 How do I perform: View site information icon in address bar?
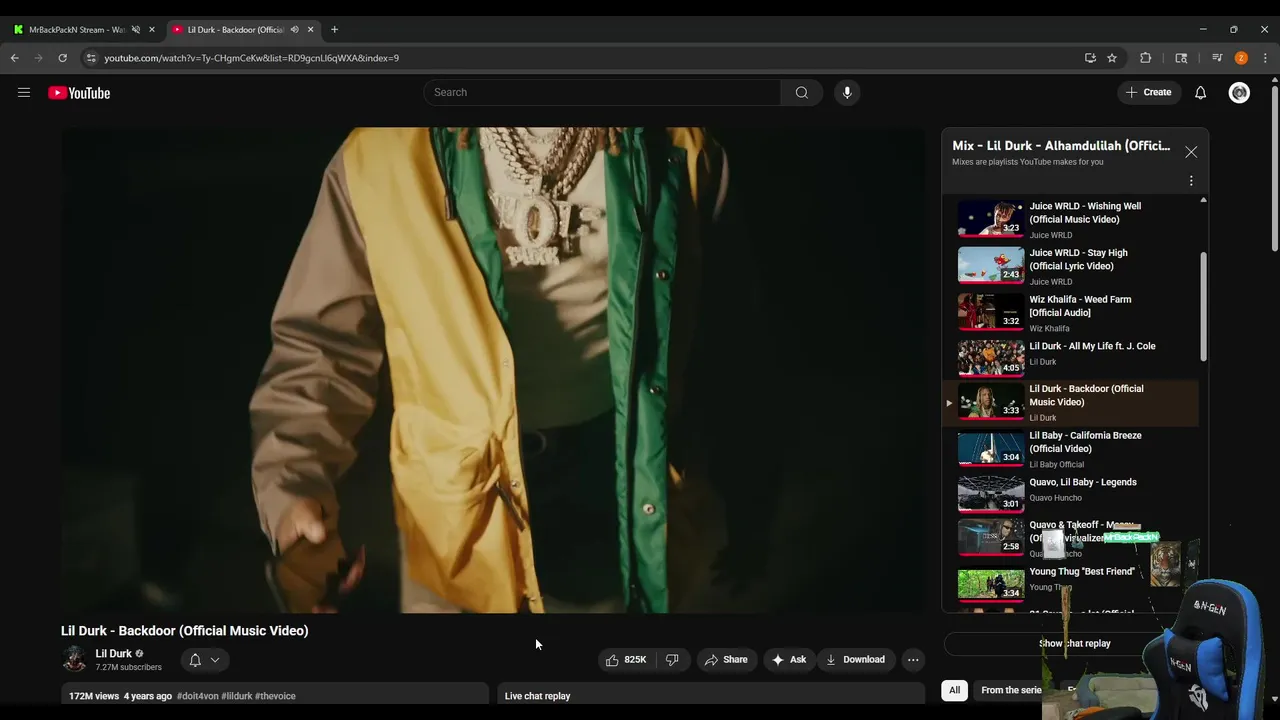click(x=91, y=58)
